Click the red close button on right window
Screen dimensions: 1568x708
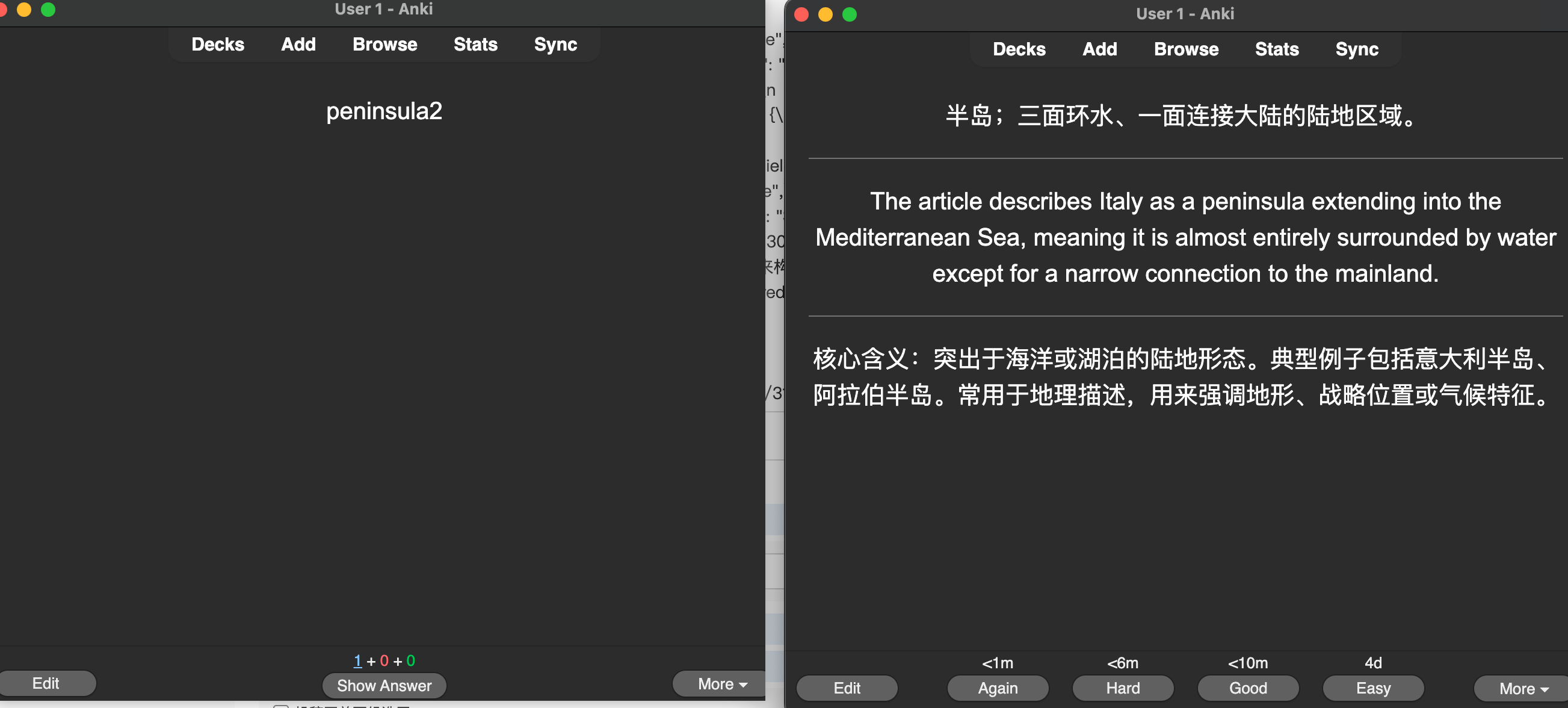tap(801, 14)
